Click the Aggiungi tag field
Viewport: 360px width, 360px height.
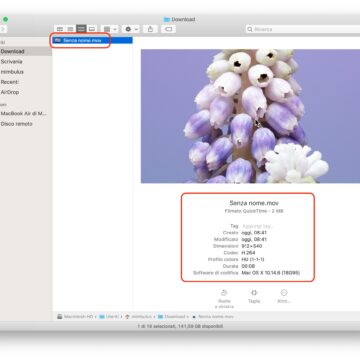[258, 226]
